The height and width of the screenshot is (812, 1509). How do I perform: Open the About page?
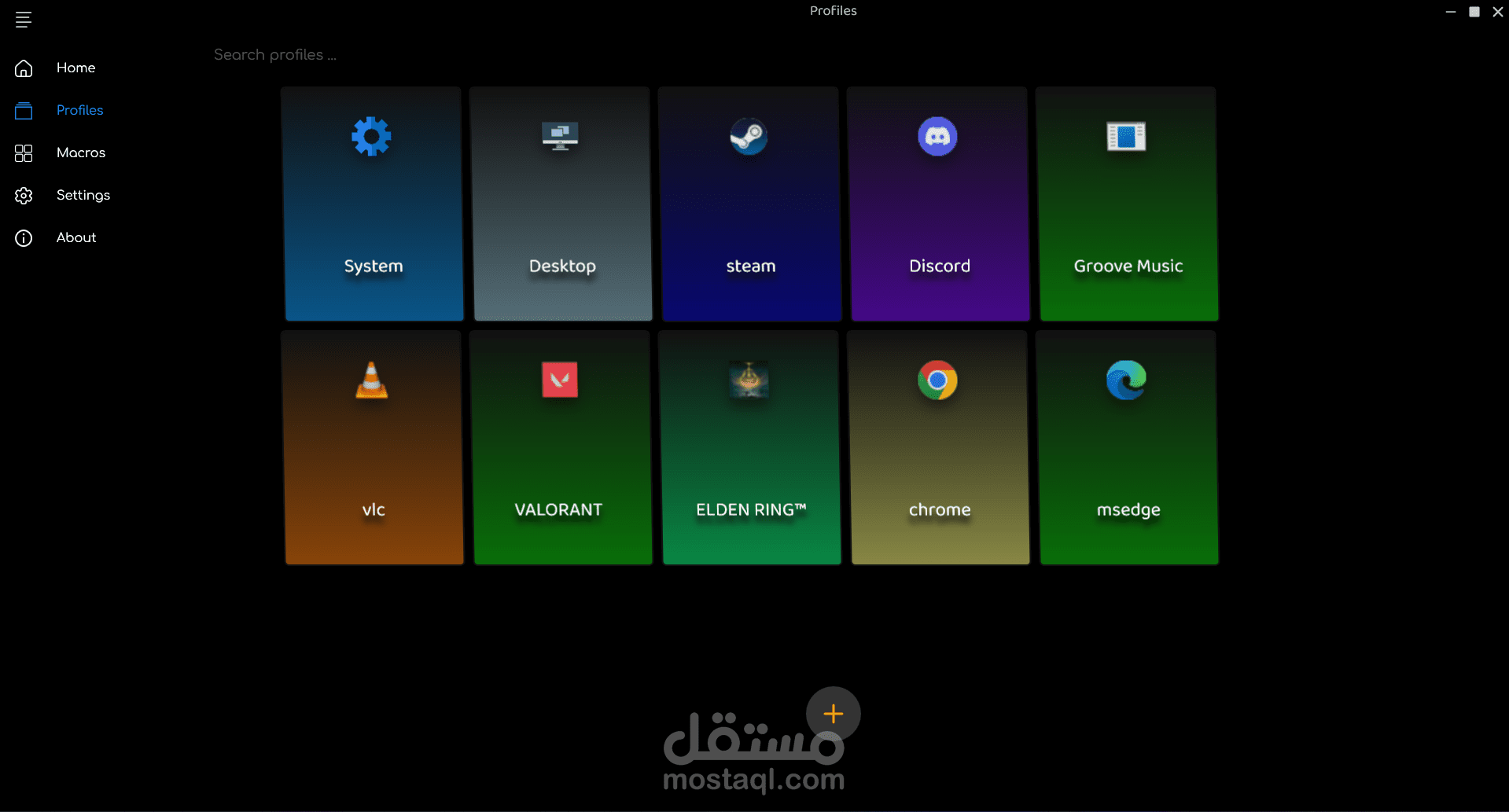[x=76, y=237]
